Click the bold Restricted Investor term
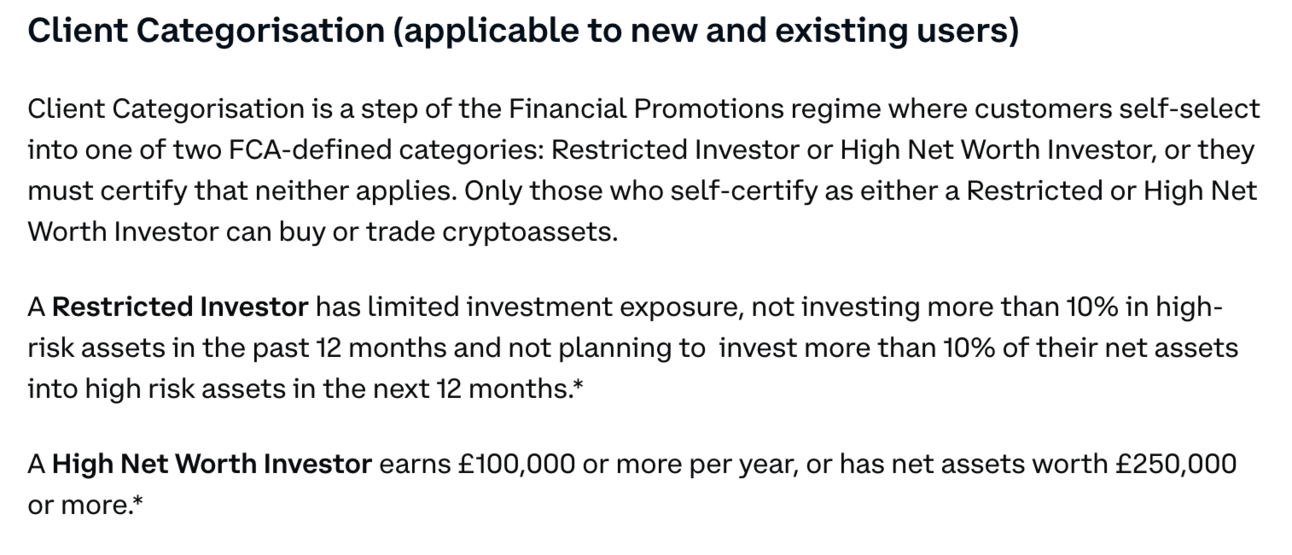The image size is (1292, 555). (180, 307)
